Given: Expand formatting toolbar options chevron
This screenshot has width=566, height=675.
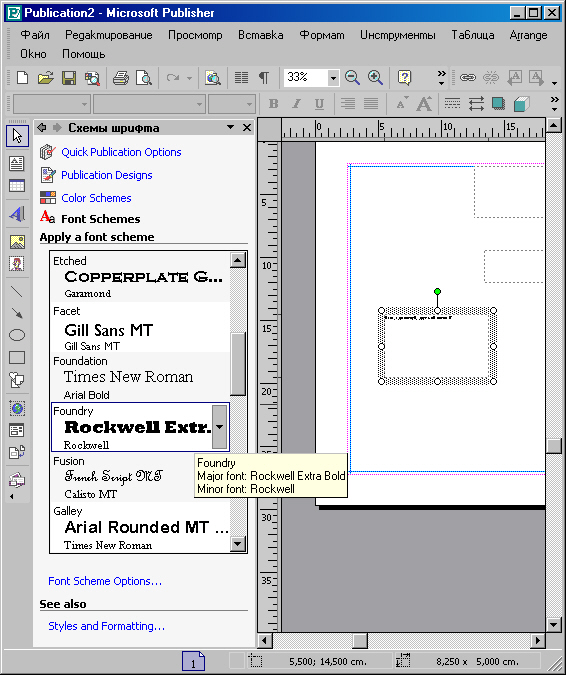Looking at the screenshot, I should click(x=554, y=104).
